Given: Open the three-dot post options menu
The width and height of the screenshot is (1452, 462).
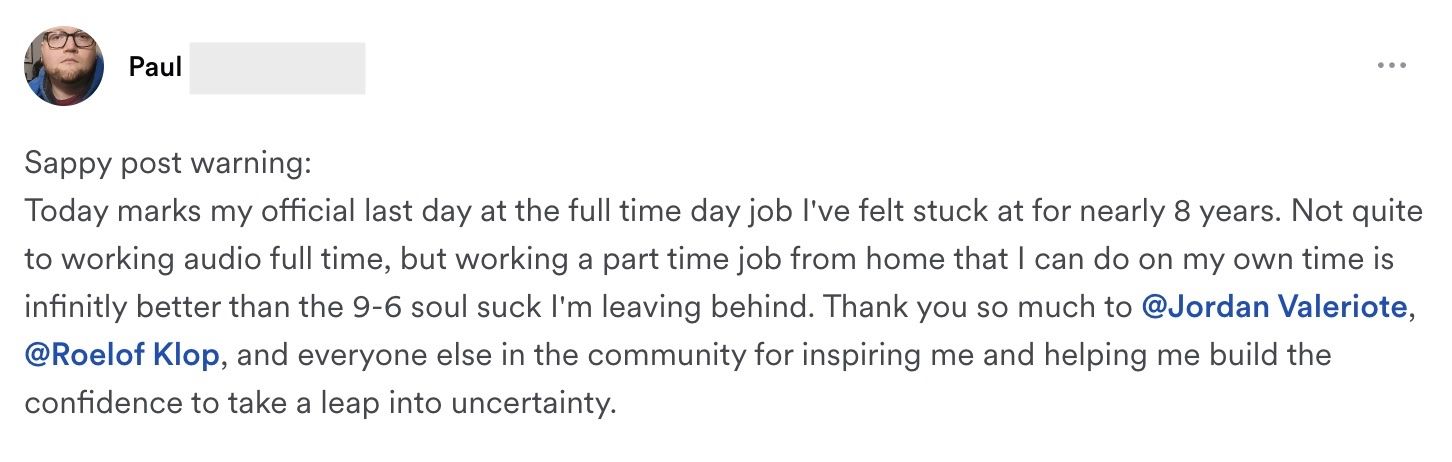Looking at the screenshot, I should point(1391,67).
